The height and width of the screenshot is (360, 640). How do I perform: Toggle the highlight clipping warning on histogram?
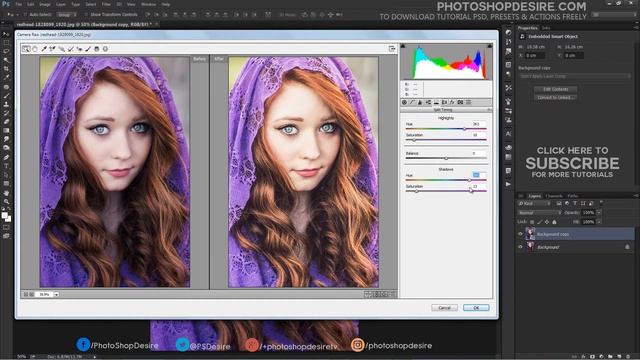(x=490, y=46)
